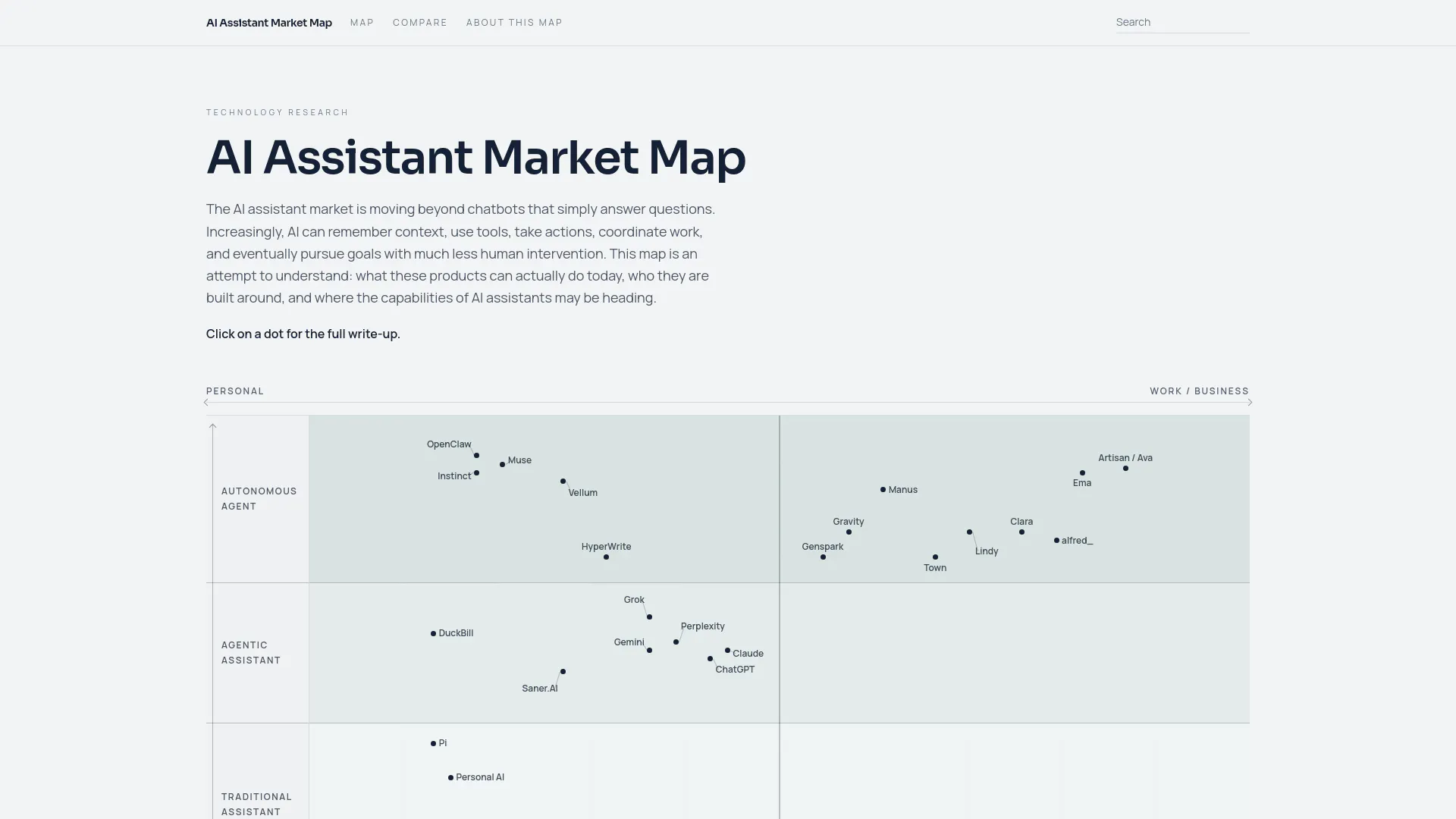
Task: Select the DuckBill dot
Action: [433, 634]
